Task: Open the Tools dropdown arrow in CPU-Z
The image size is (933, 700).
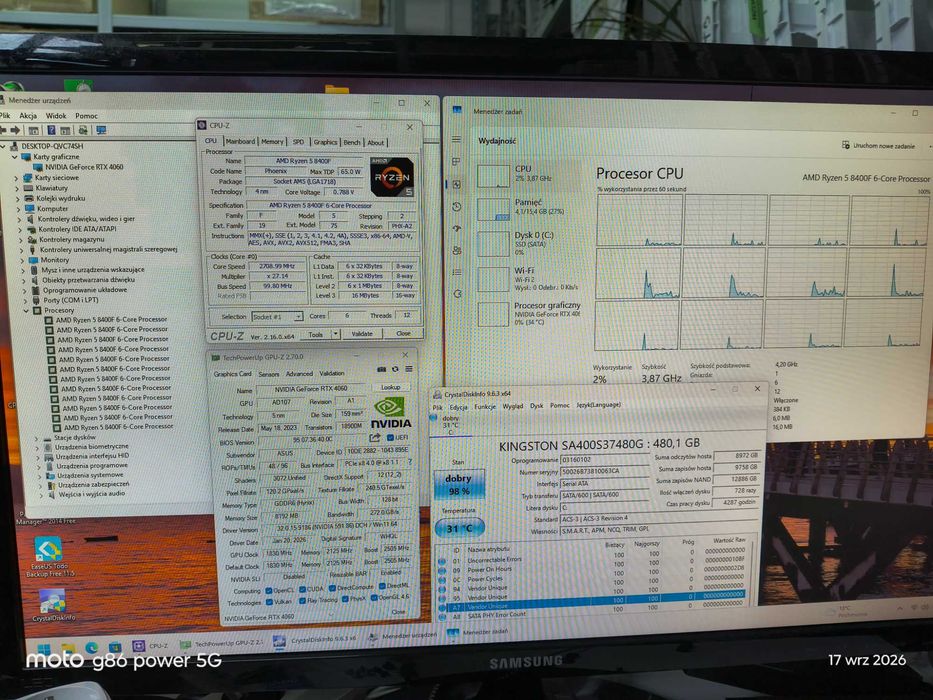Action: 336,334
